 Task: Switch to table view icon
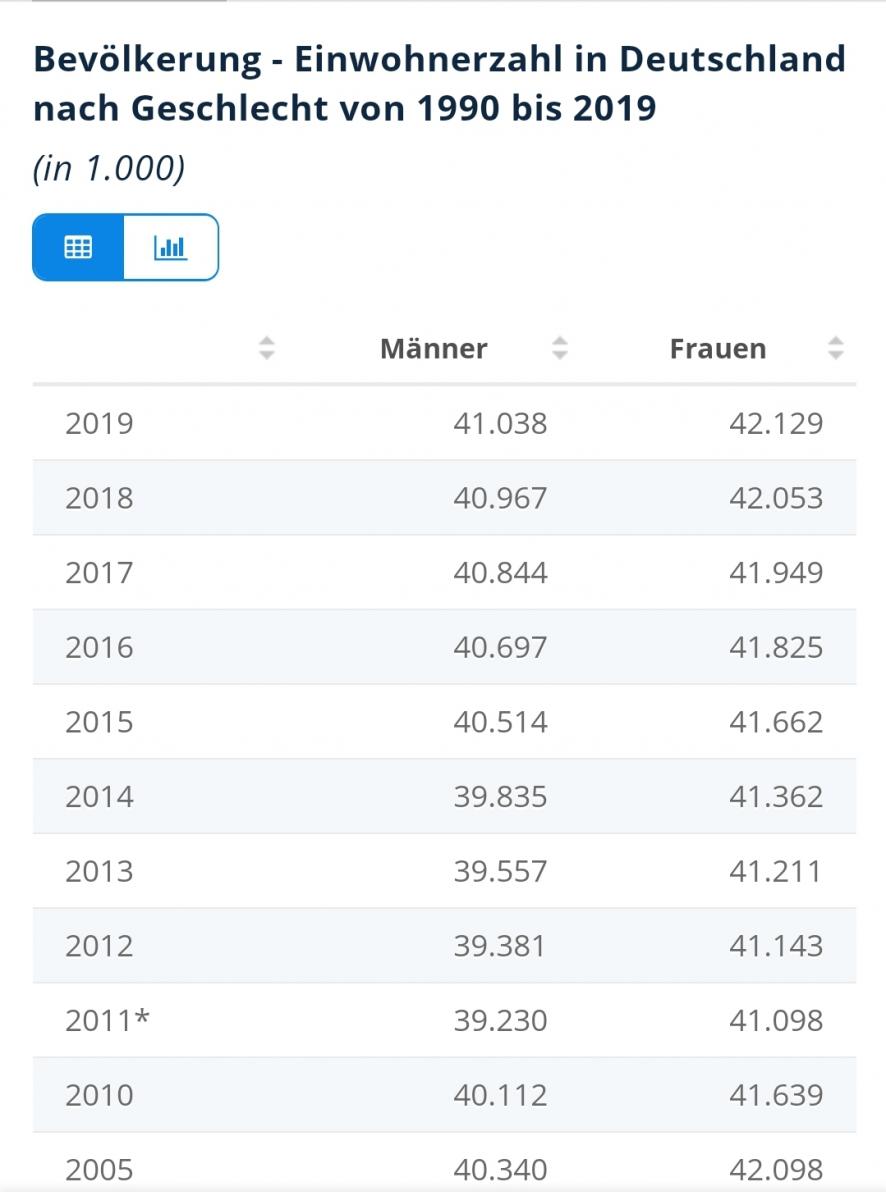pyautogui.click(x=78, y=247)
